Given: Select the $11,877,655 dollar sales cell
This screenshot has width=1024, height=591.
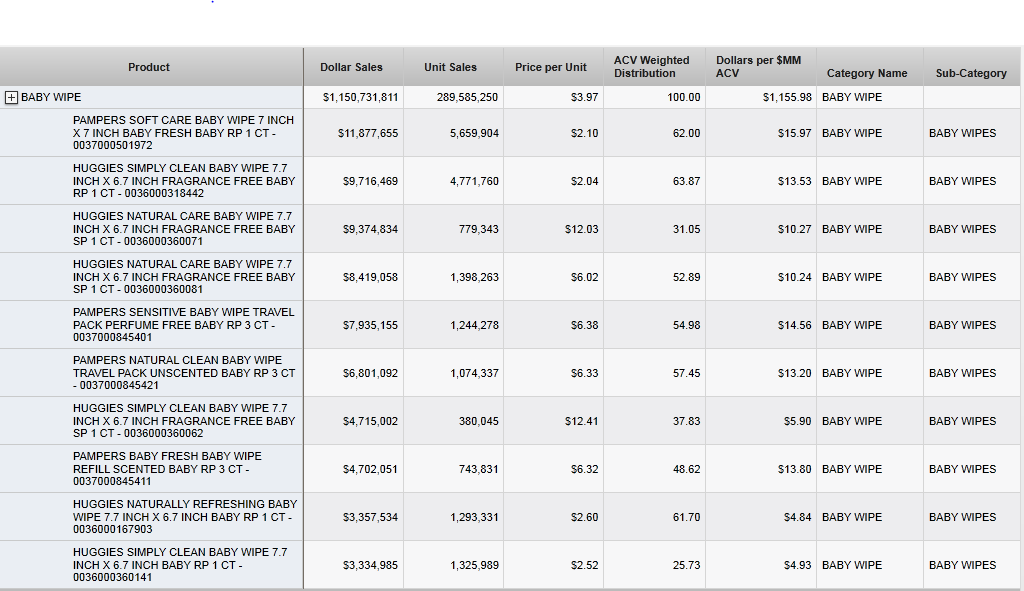Looking at the screenshot, I should click(370, 133).
